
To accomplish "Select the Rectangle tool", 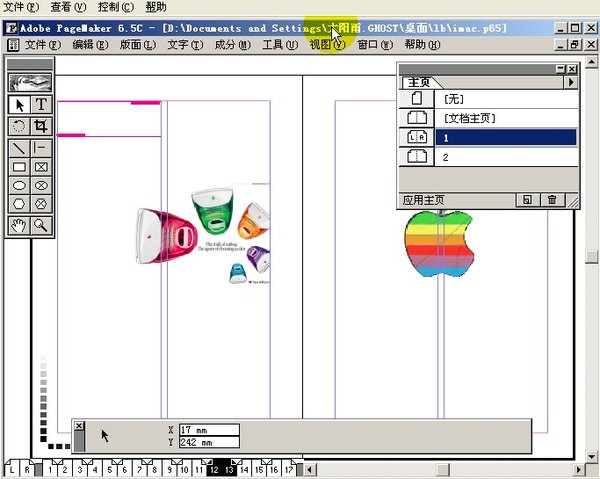I will (x=20, y=167).
